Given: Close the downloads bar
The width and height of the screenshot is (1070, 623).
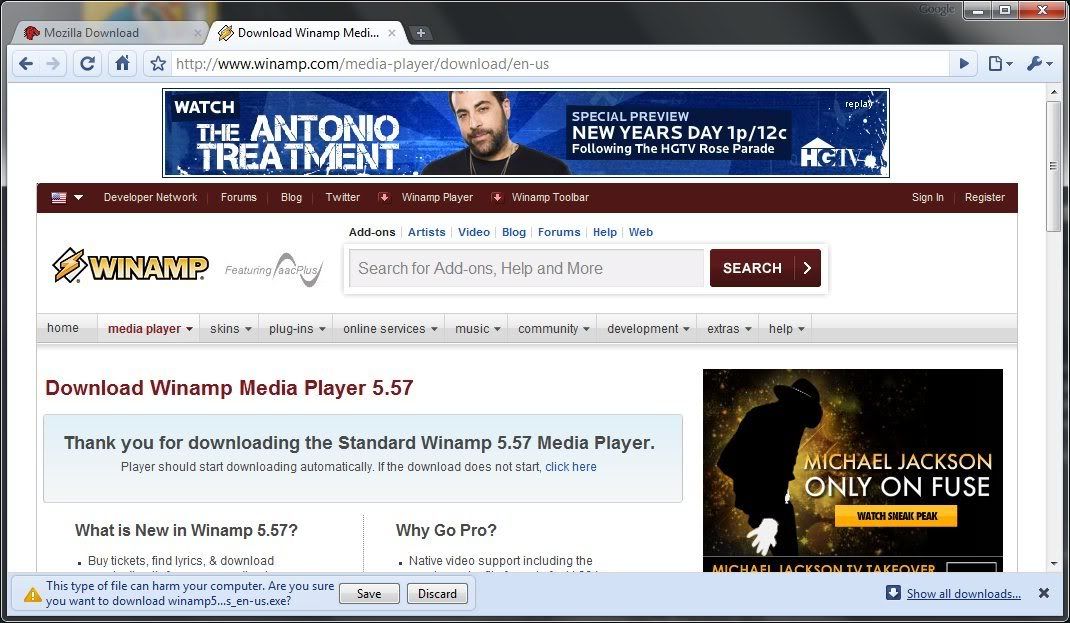Looking at the screenshot, I should point(1043,593).
